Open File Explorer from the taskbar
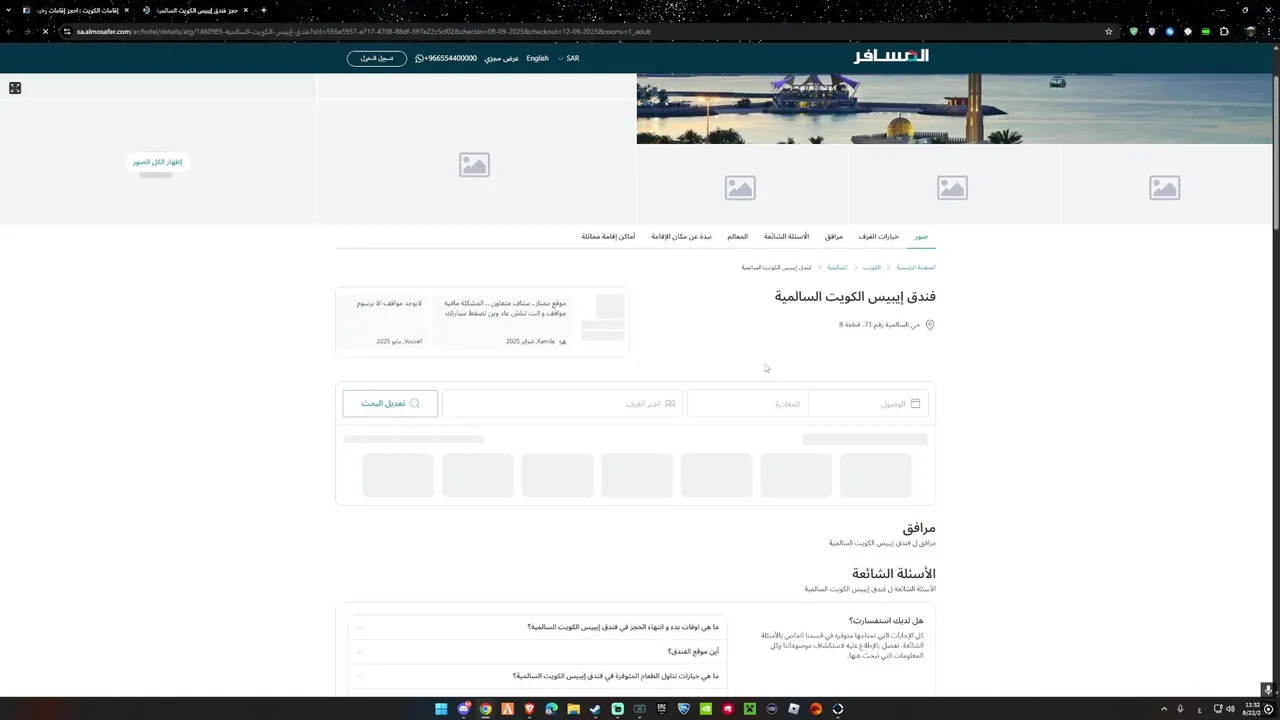The height and width of the screenshot is (720, 1280). (573, 709)
